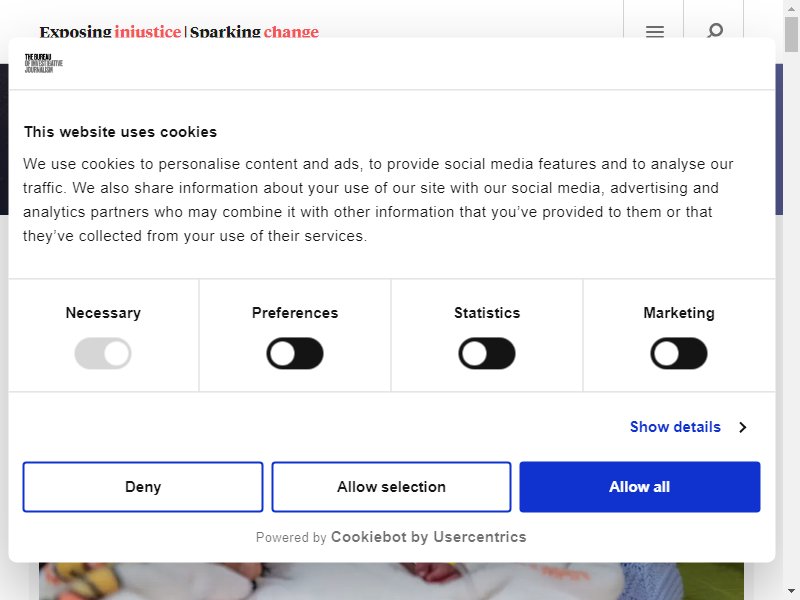Turn on the Marketing cookies toggle
This screenshot has height=600, width=800.
[x=679, y=353]
